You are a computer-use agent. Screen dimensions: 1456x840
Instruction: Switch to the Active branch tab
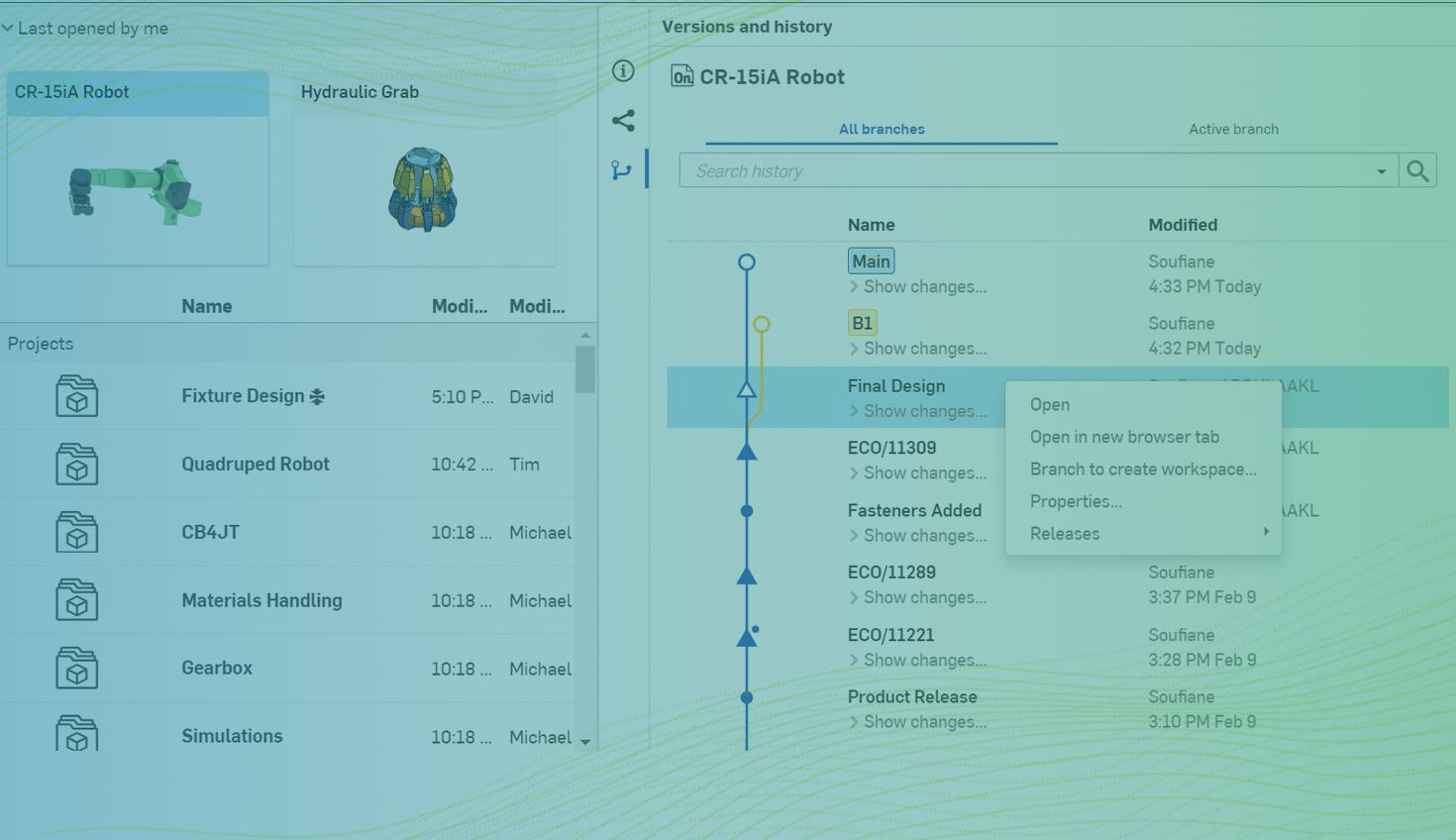[x=1233, y=129]
